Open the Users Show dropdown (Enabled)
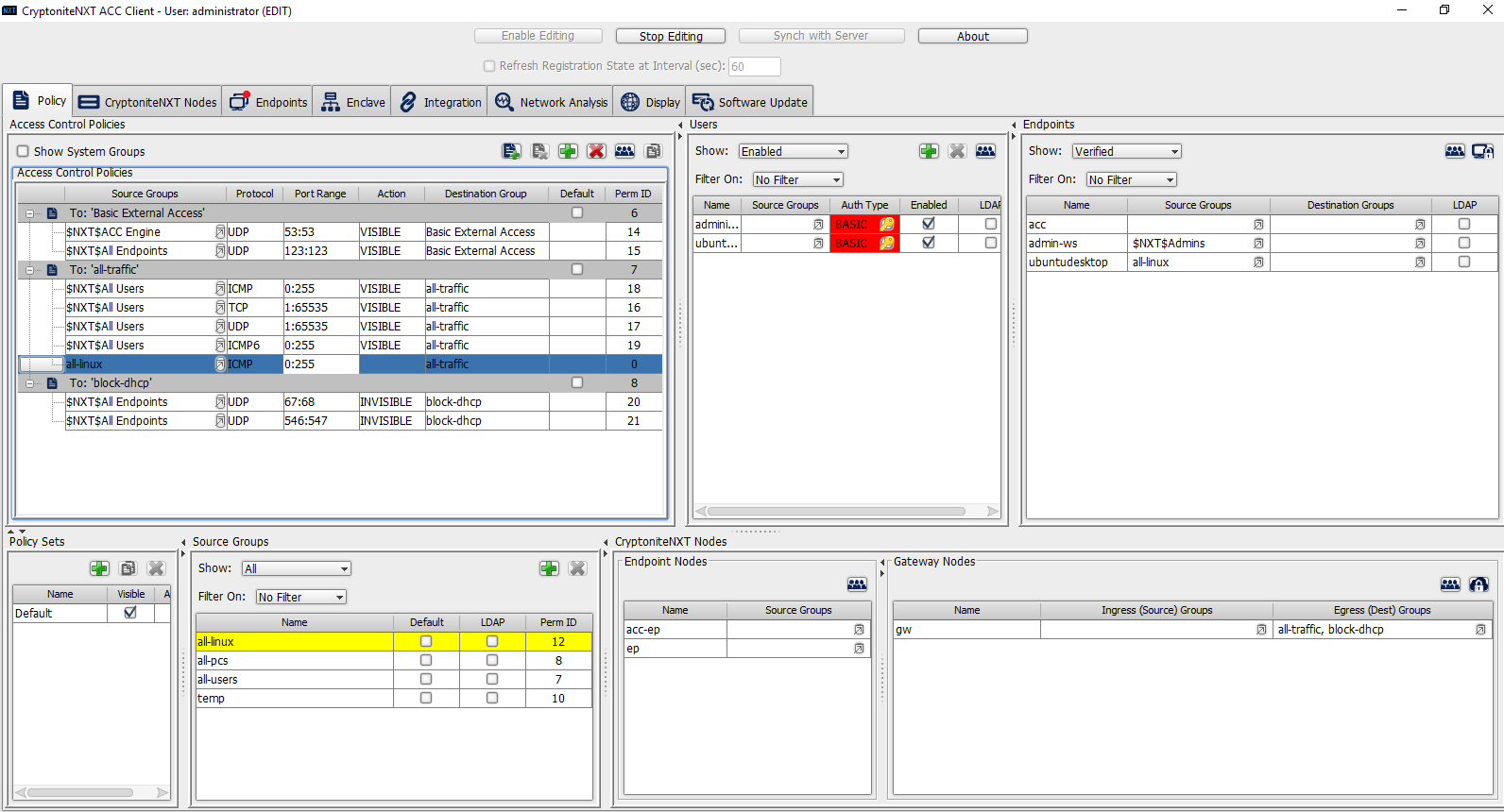Viewport: 1504px width, 812px height. click(x=794, y=151)
